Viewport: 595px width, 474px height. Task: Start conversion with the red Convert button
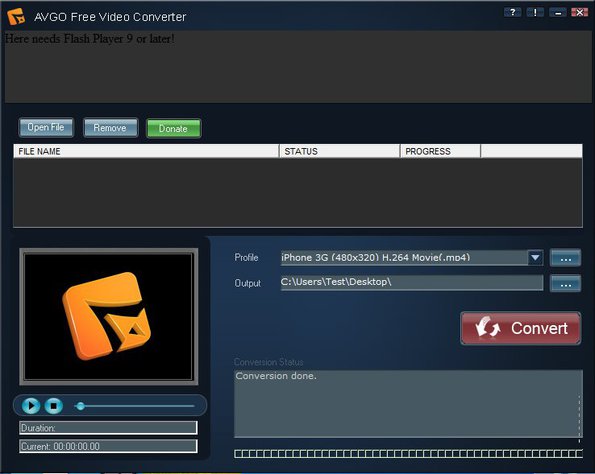click(521, 328)
